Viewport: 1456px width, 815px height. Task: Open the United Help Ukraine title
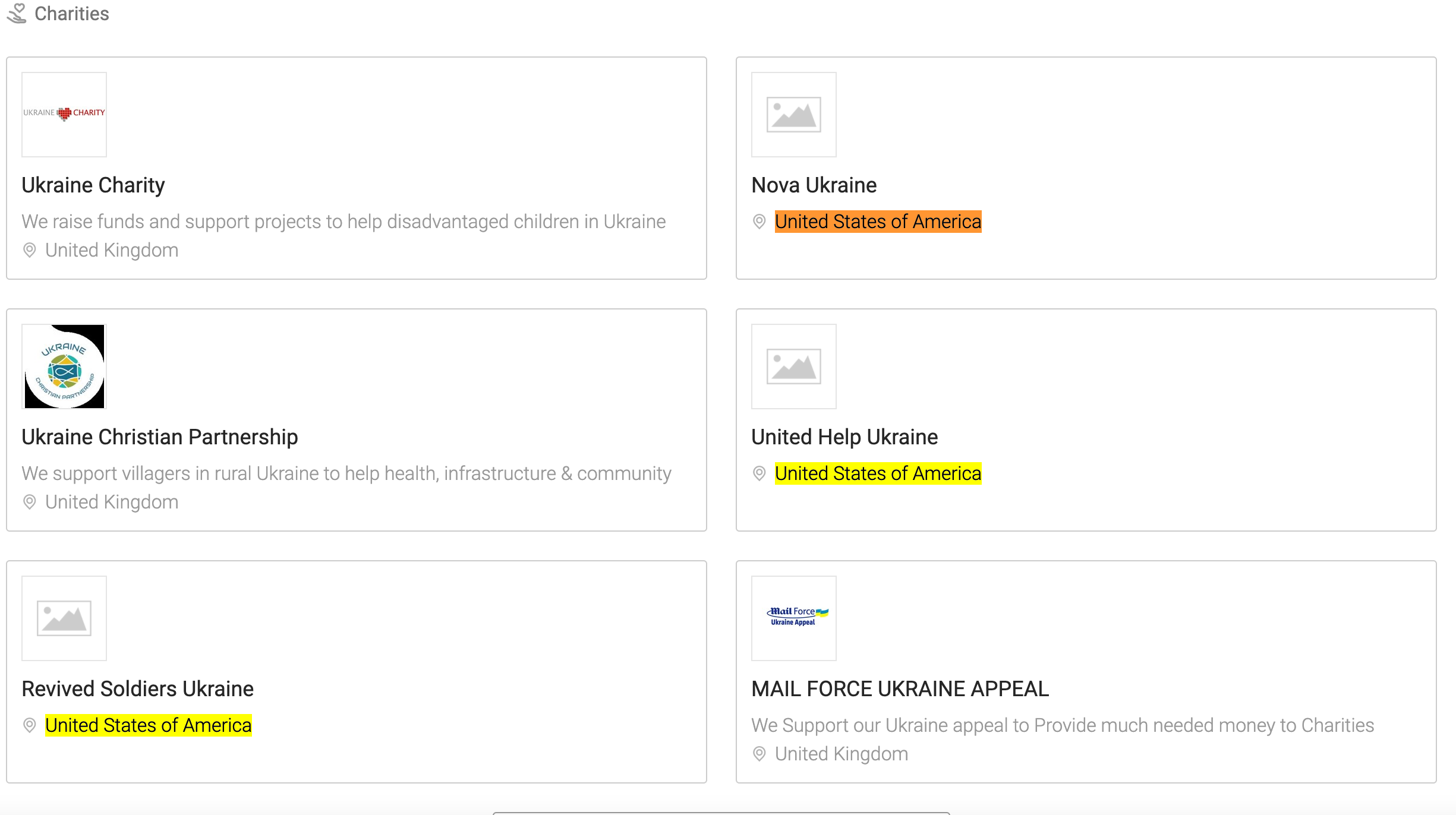pos(844,437)
